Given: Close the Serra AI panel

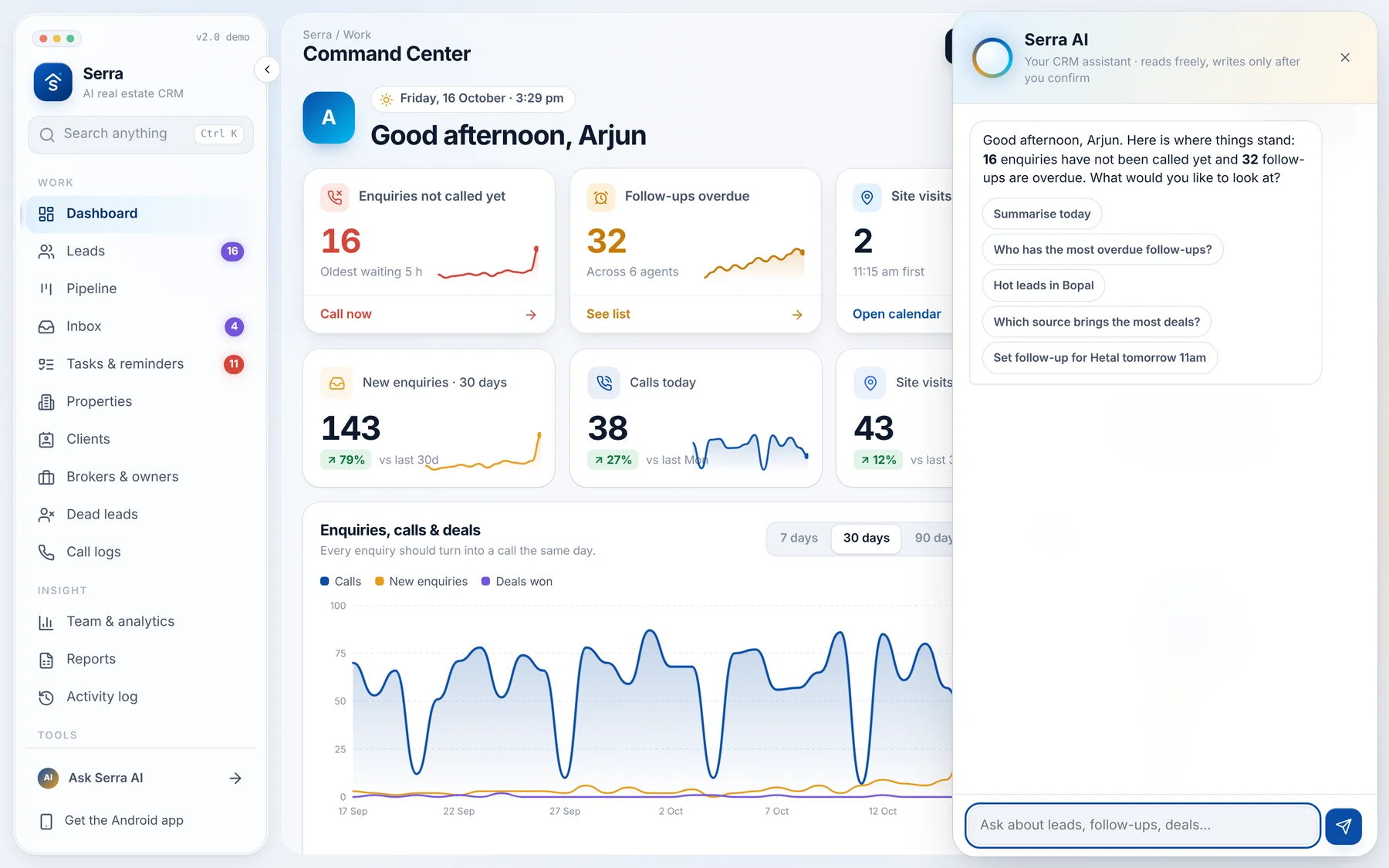Looking at the screenshot, I should [1345, 58].
